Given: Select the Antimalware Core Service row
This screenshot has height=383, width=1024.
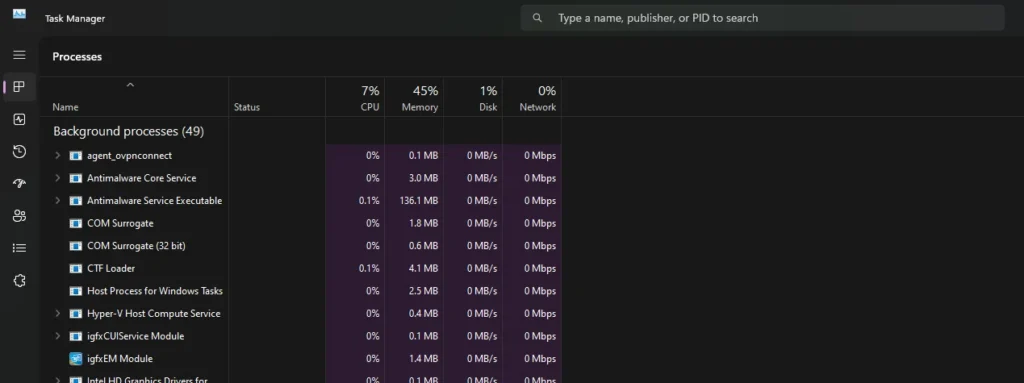Looking at the screenshot, I should click(300, 178).
